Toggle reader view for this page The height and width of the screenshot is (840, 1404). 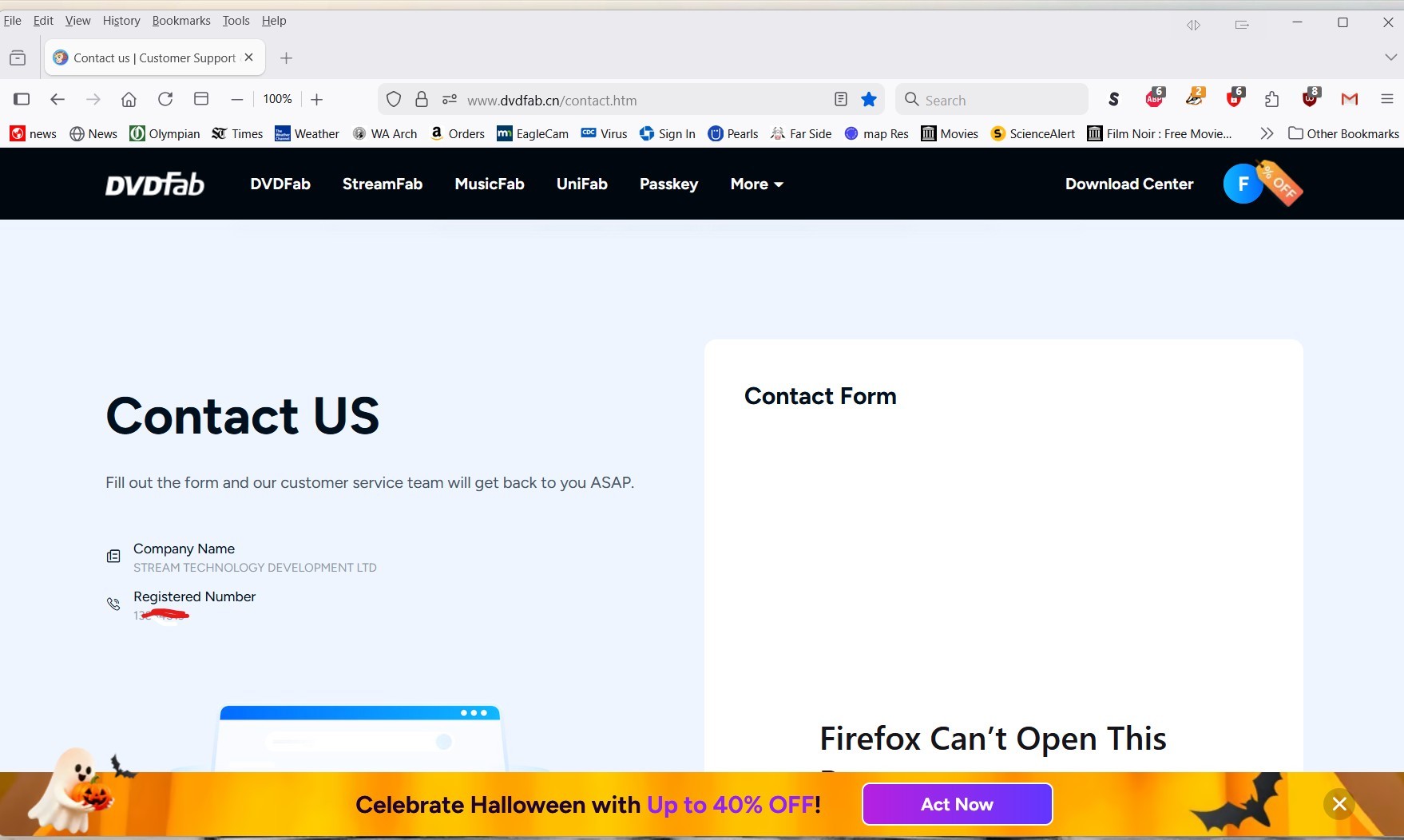(841, 99)
